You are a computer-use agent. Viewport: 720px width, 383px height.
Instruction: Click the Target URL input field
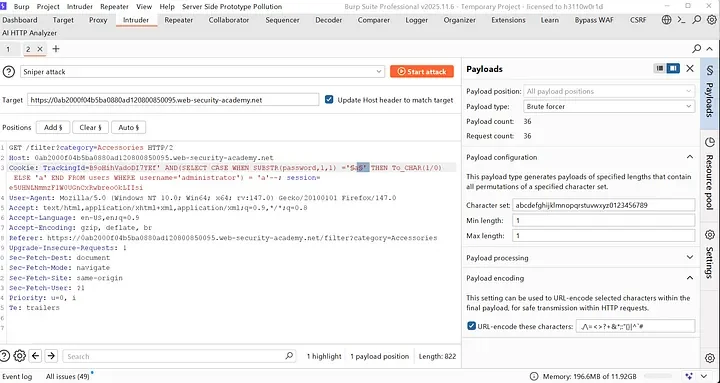coord(173,100)
